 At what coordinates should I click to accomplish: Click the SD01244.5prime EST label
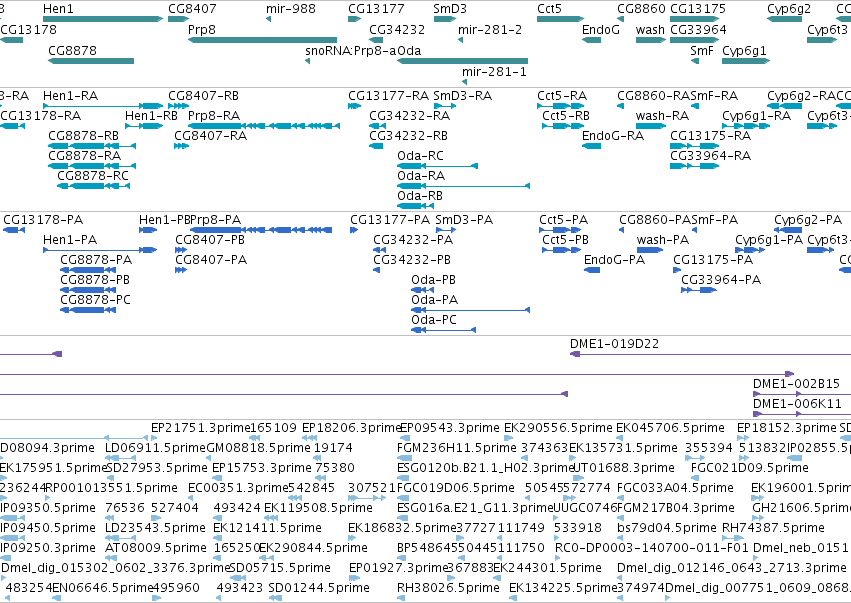click(319, 588)
